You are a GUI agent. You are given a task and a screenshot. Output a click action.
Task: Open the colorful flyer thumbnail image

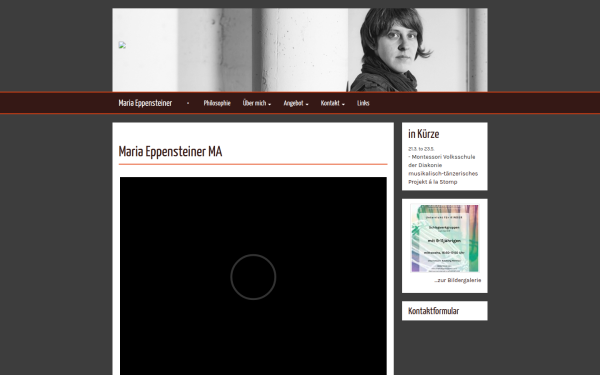coord(445,238)
